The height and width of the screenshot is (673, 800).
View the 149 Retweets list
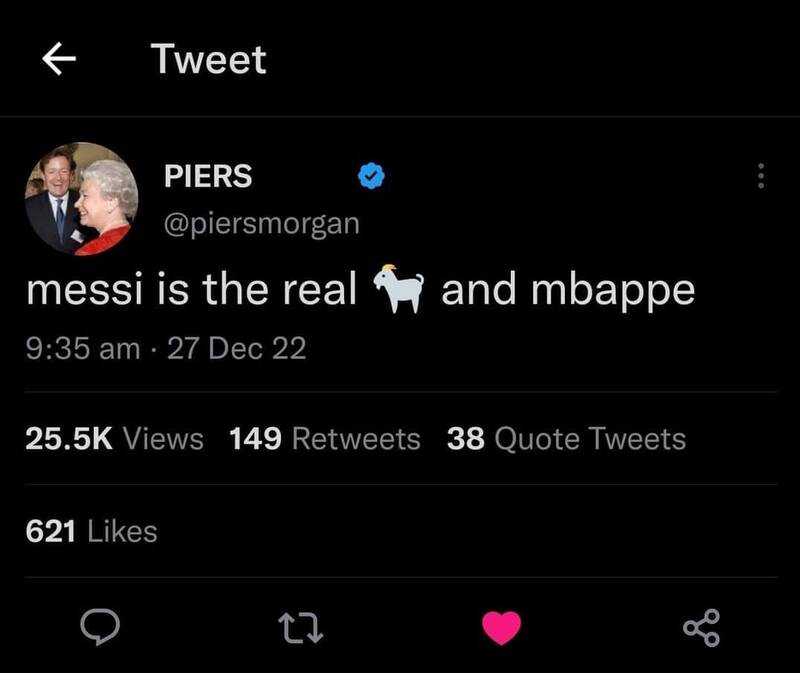(325, 438)
